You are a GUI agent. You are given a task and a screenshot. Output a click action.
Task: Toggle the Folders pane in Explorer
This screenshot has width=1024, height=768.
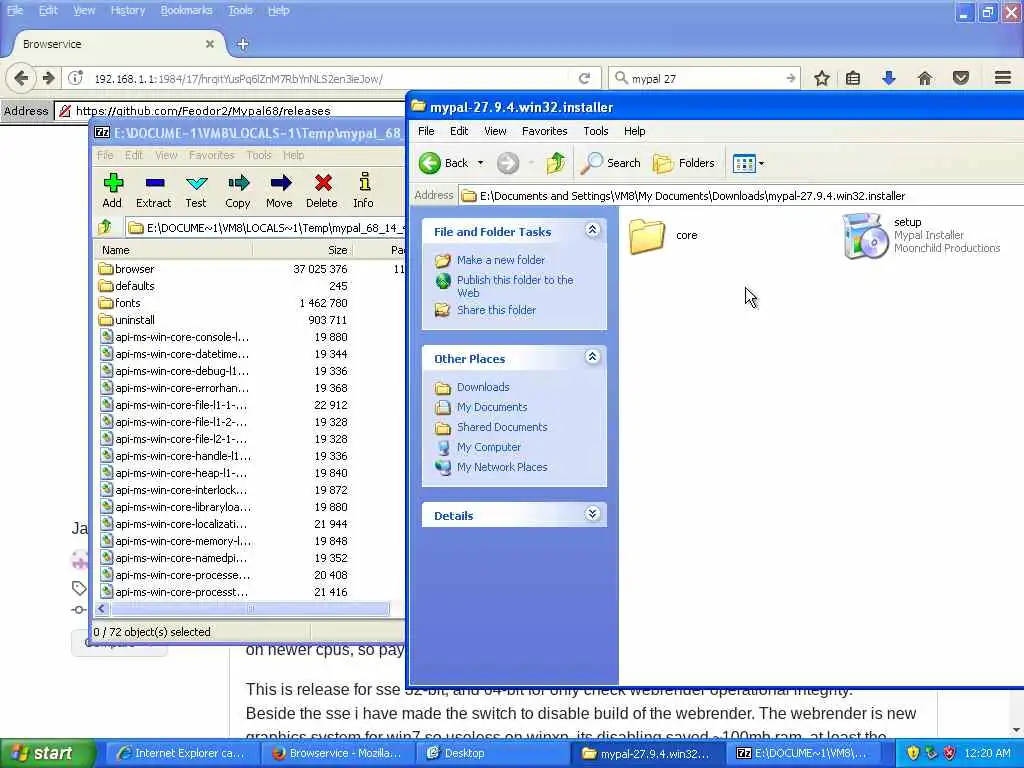(x=684, y=163)
